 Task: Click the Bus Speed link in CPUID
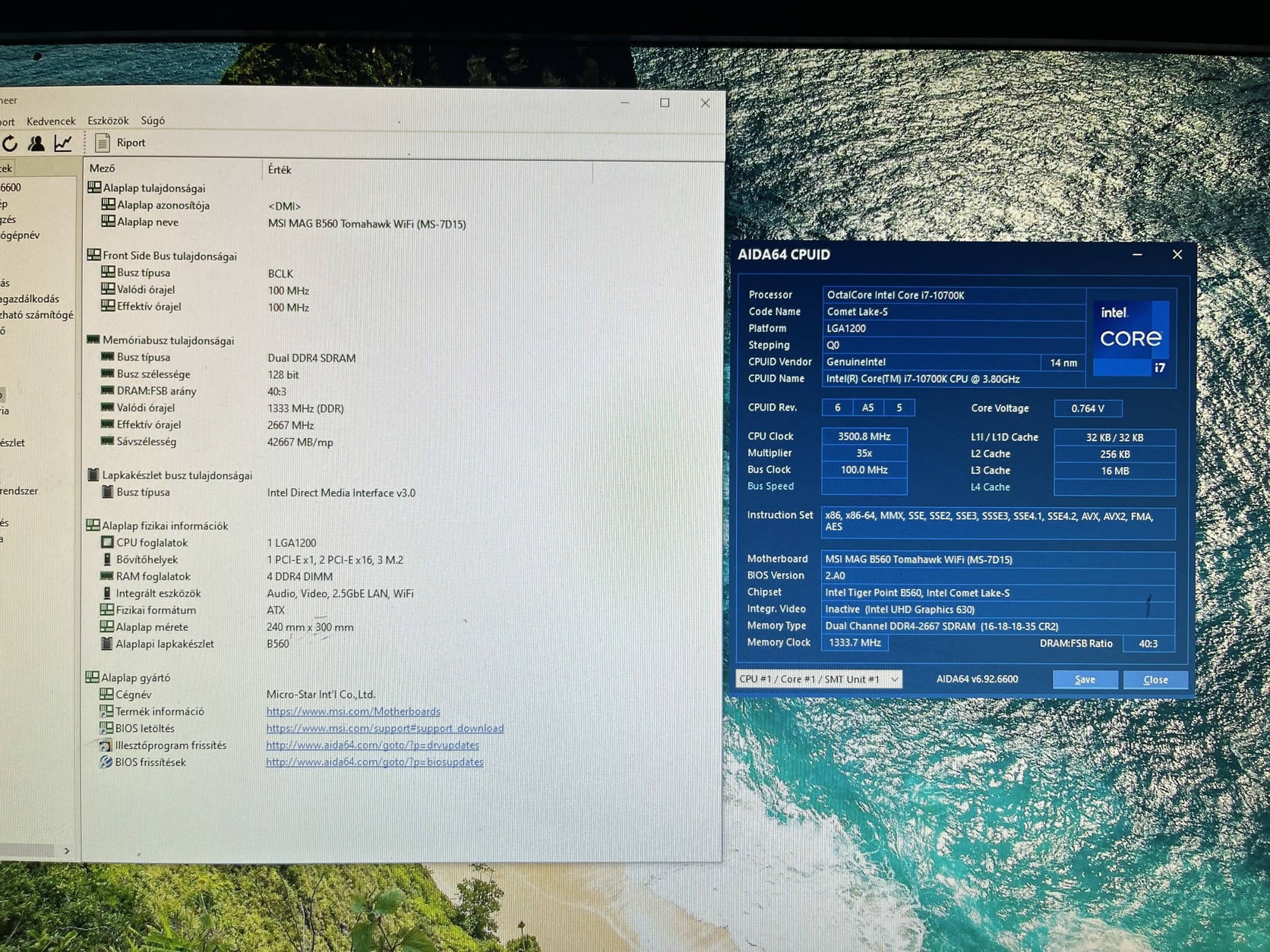pos(770,486)
